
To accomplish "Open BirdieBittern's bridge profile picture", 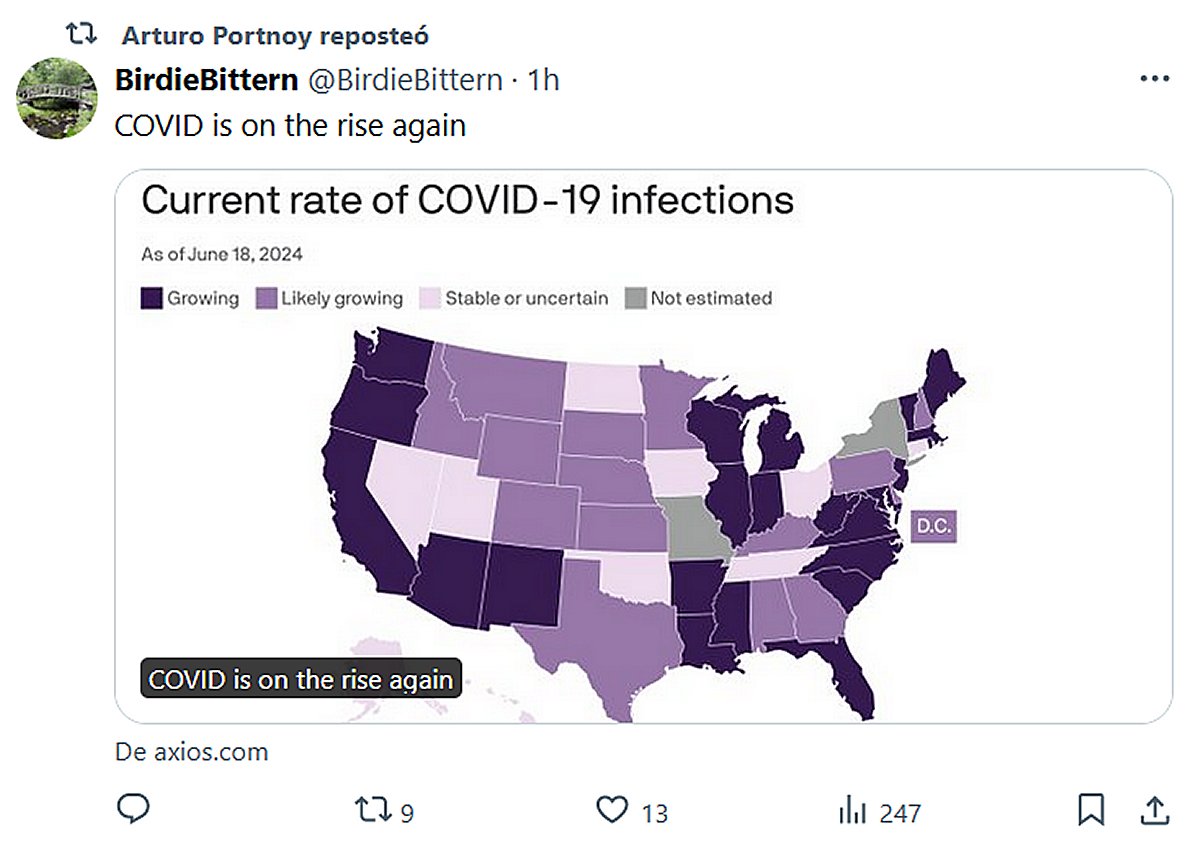I will tap(57, 98).
